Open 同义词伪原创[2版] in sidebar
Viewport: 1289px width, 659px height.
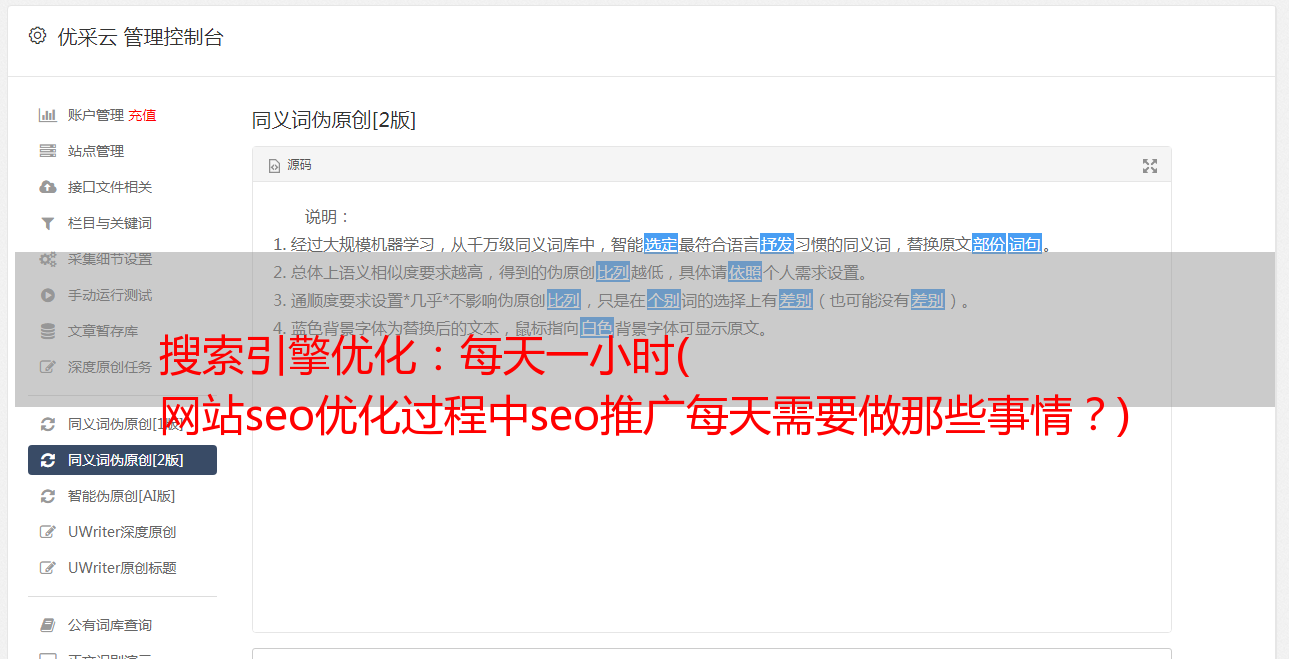122,460
